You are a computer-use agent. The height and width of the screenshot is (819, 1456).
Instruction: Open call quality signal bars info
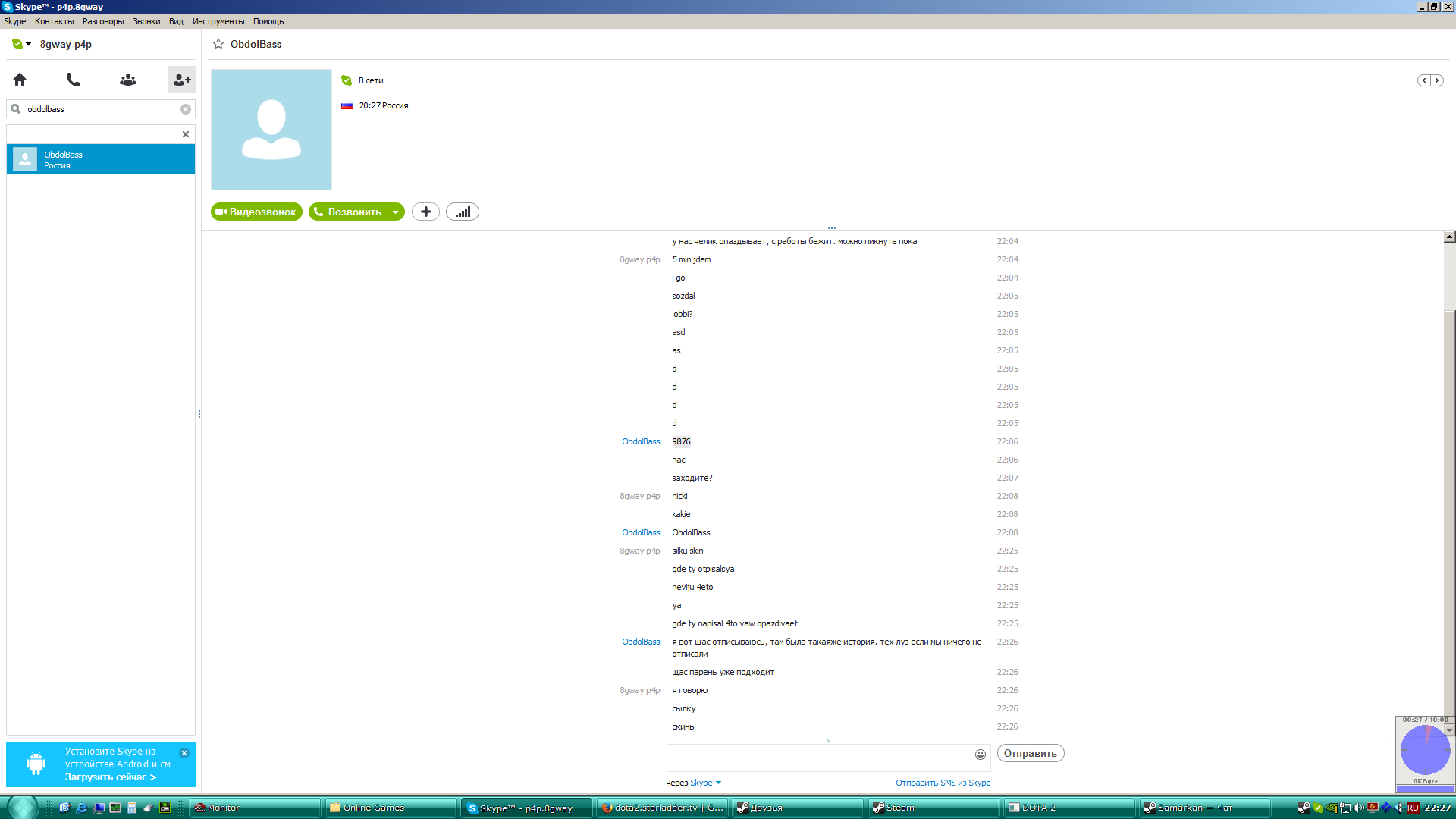pos(463,212)
